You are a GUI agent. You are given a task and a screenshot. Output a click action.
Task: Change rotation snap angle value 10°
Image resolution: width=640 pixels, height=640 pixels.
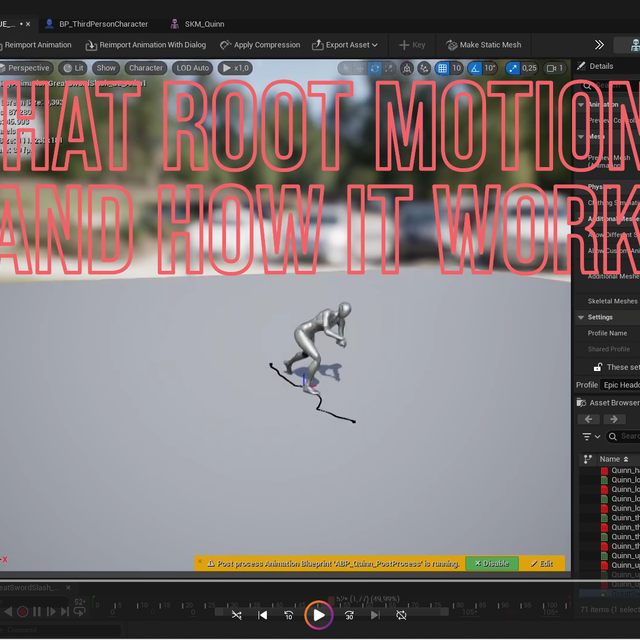pos(490,68)
